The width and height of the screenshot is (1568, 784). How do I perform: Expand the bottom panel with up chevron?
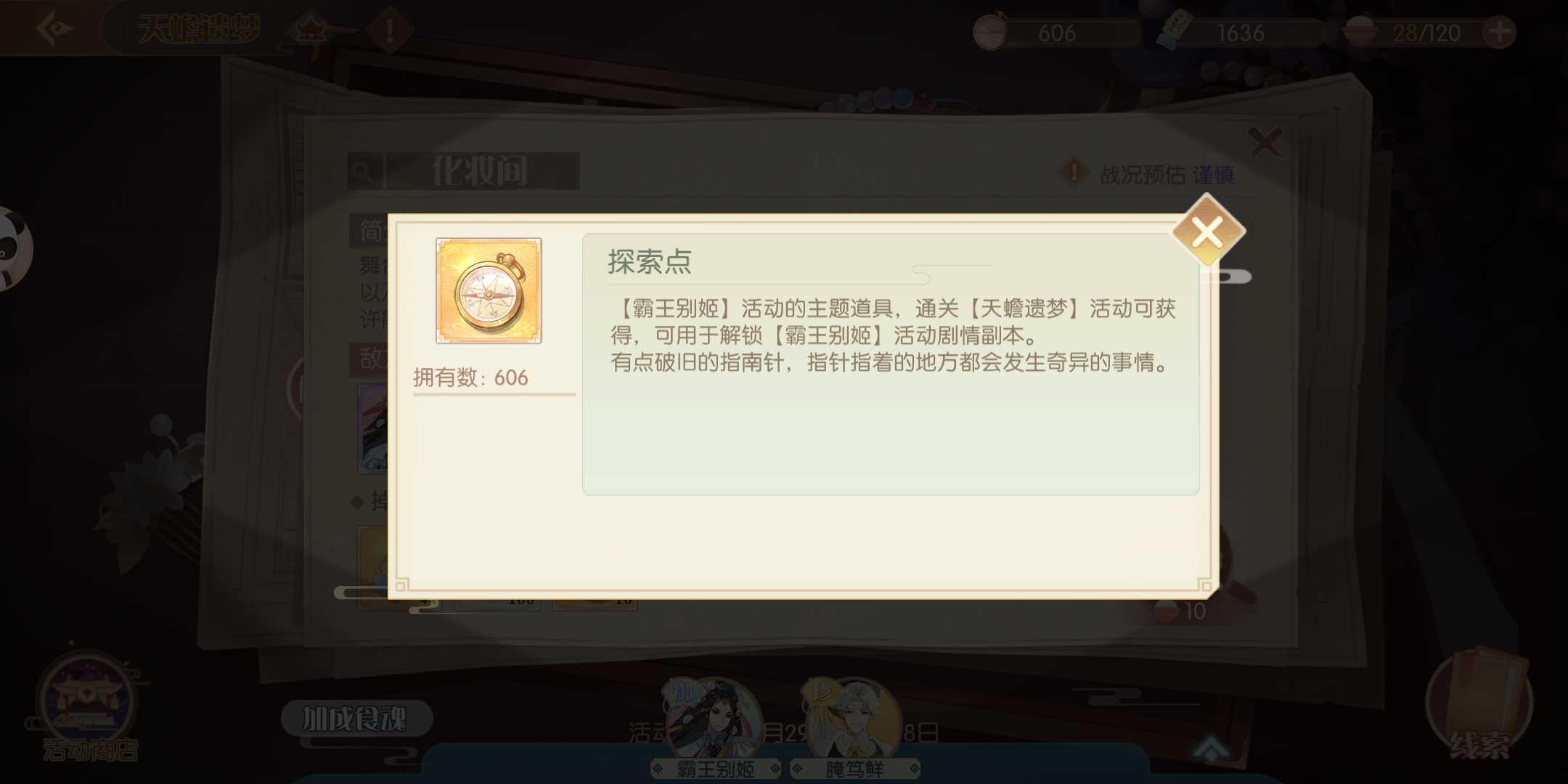click(1211, 749)
